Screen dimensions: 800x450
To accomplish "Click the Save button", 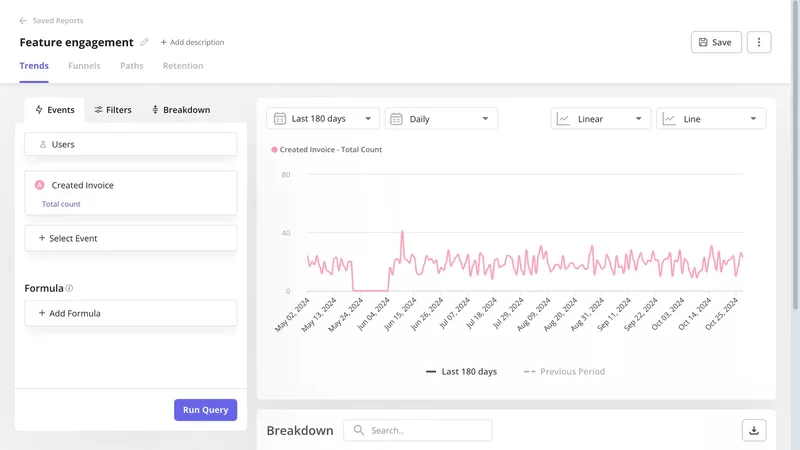I will point(715,42).
